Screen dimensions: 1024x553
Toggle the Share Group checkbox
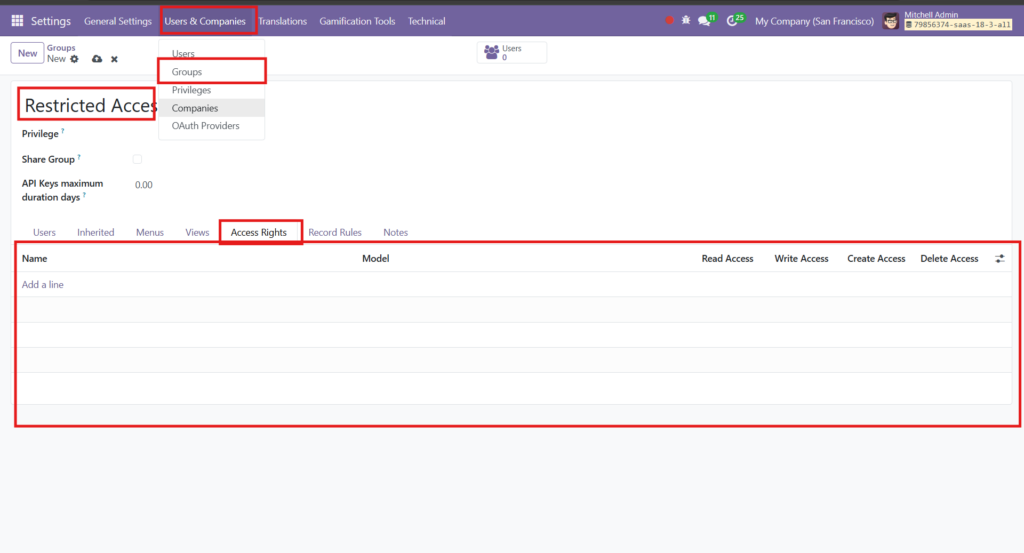coord(137,159)
